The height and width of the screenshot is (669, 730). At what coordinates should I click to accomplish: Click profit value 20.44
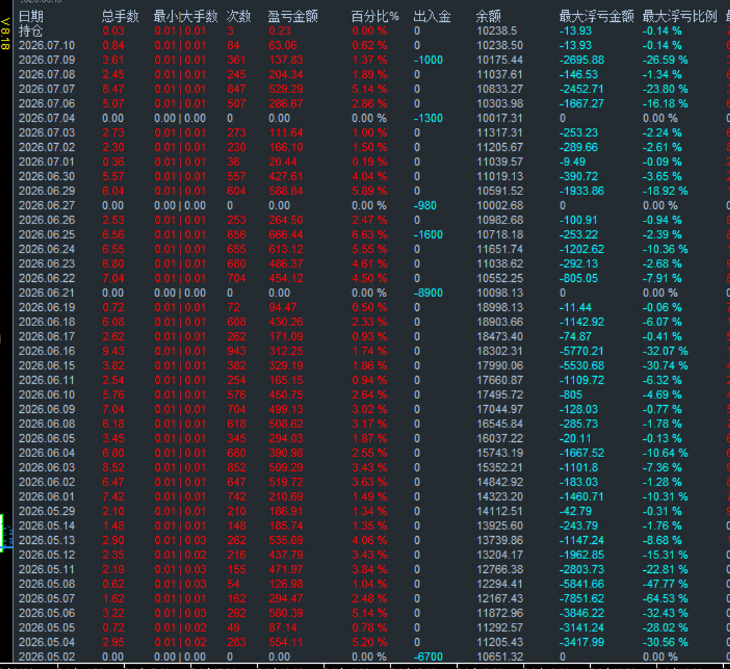(x=283, y=162)
